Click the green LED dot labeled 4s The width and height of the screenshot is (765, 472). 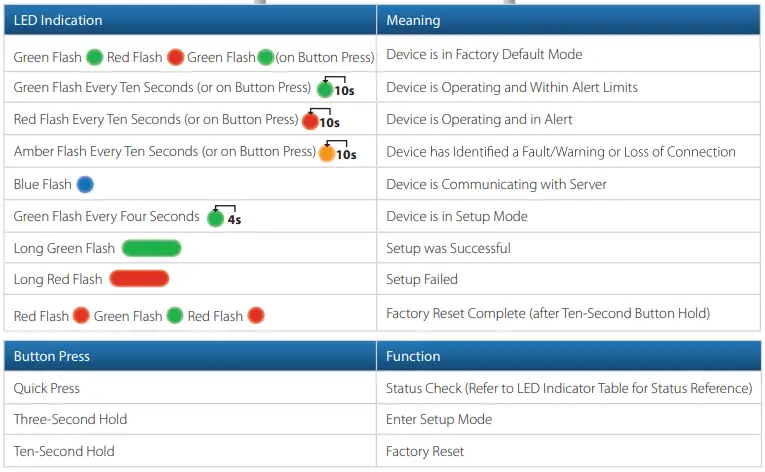pyautogui.click(x=215, y=218)
